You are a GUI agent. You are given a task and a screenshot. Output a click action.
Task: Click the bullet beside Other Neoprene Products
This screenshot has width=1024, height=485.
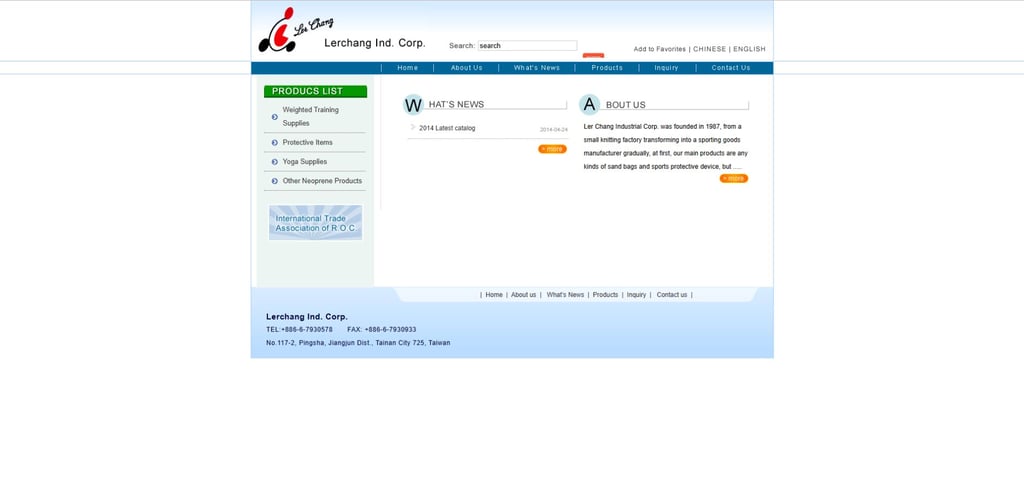click(274, 181)
